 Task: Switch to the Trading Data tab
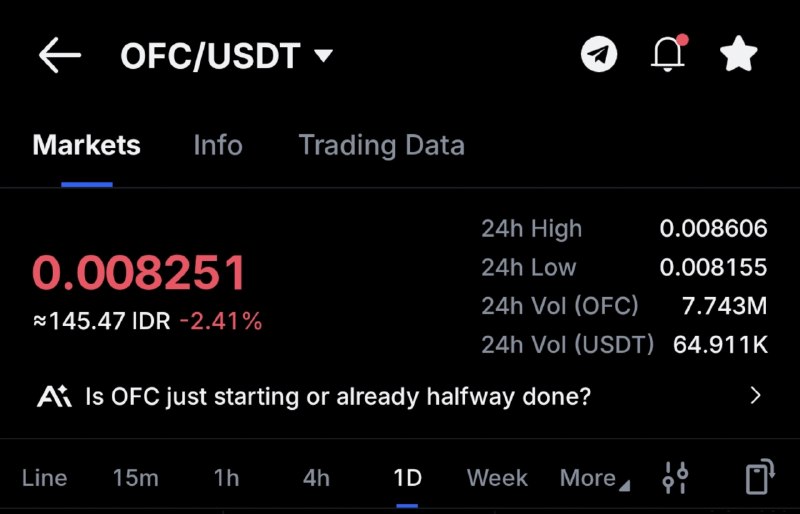(x=382, y=145)
